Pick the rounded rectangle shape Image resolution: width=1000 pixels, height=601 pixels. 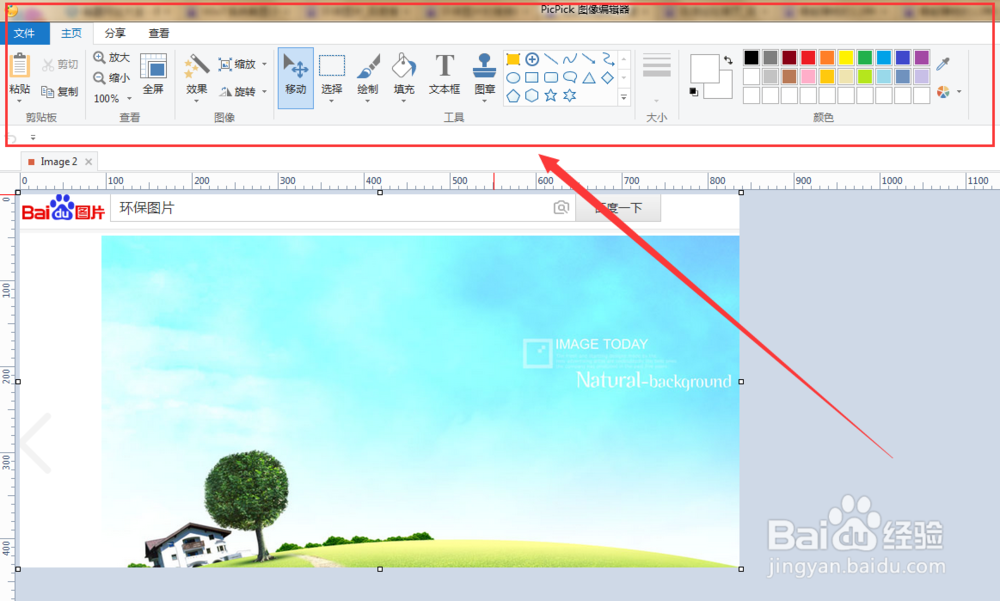551,78
